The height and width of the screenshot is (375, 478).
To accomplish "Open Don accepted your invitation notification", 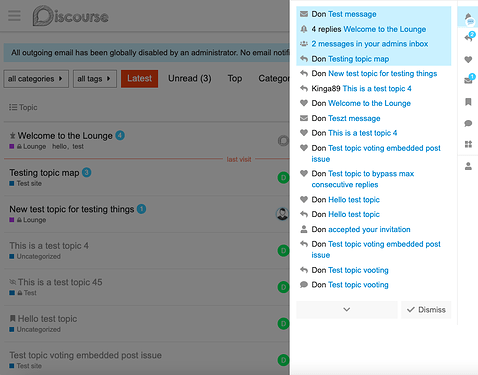I will [x=373, y=229].
